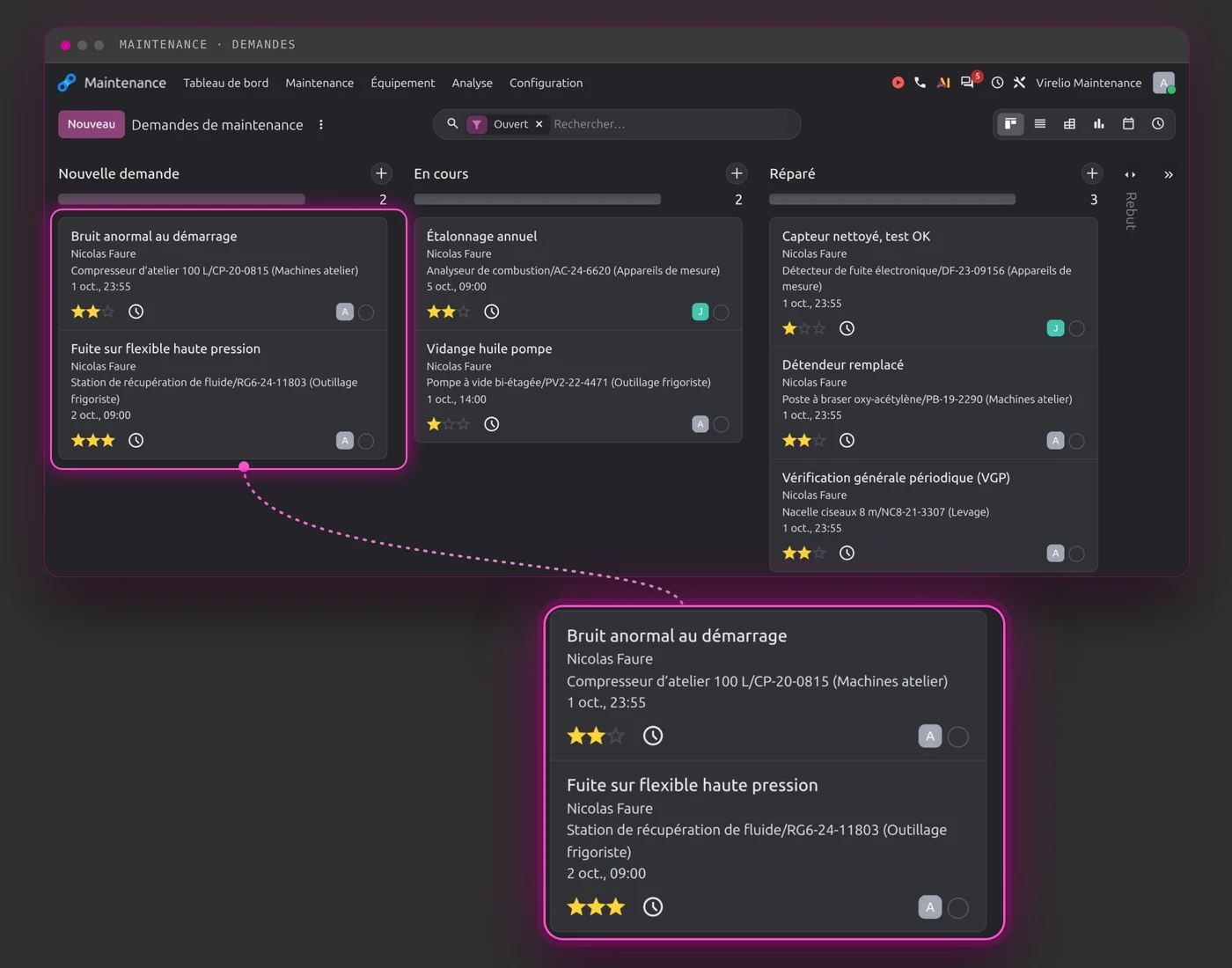Open the Maintenance menu item next to Tableau de bord

319,83
